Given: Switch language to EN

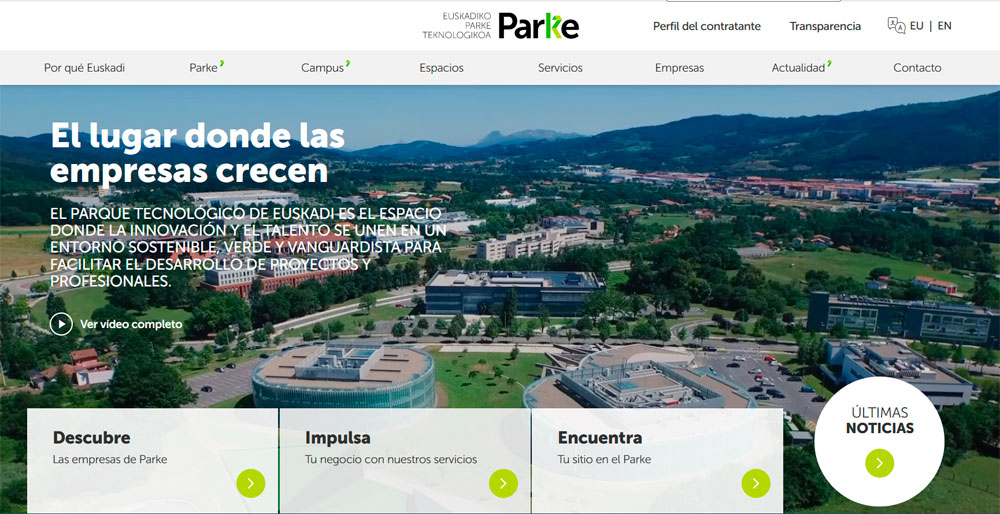Looking at the screenshot, I should pyautogui.click(x=944, y=26).
